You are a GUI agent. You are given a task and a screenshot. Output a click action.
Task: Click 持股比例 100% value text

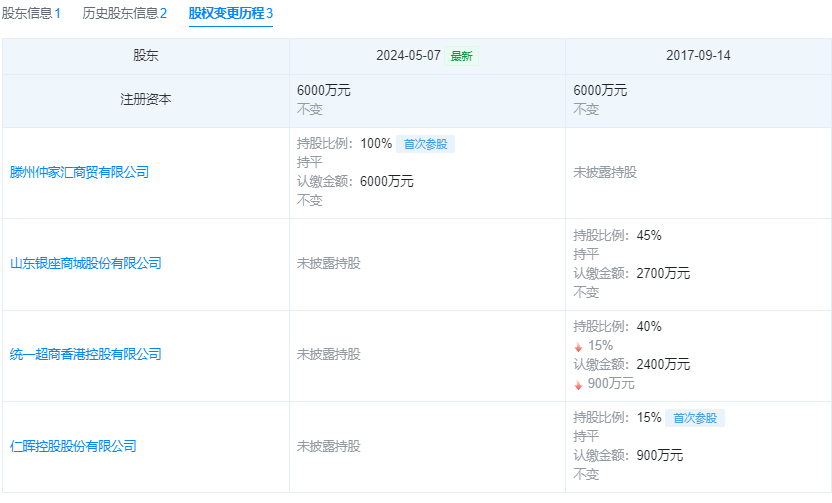(376, 143)
